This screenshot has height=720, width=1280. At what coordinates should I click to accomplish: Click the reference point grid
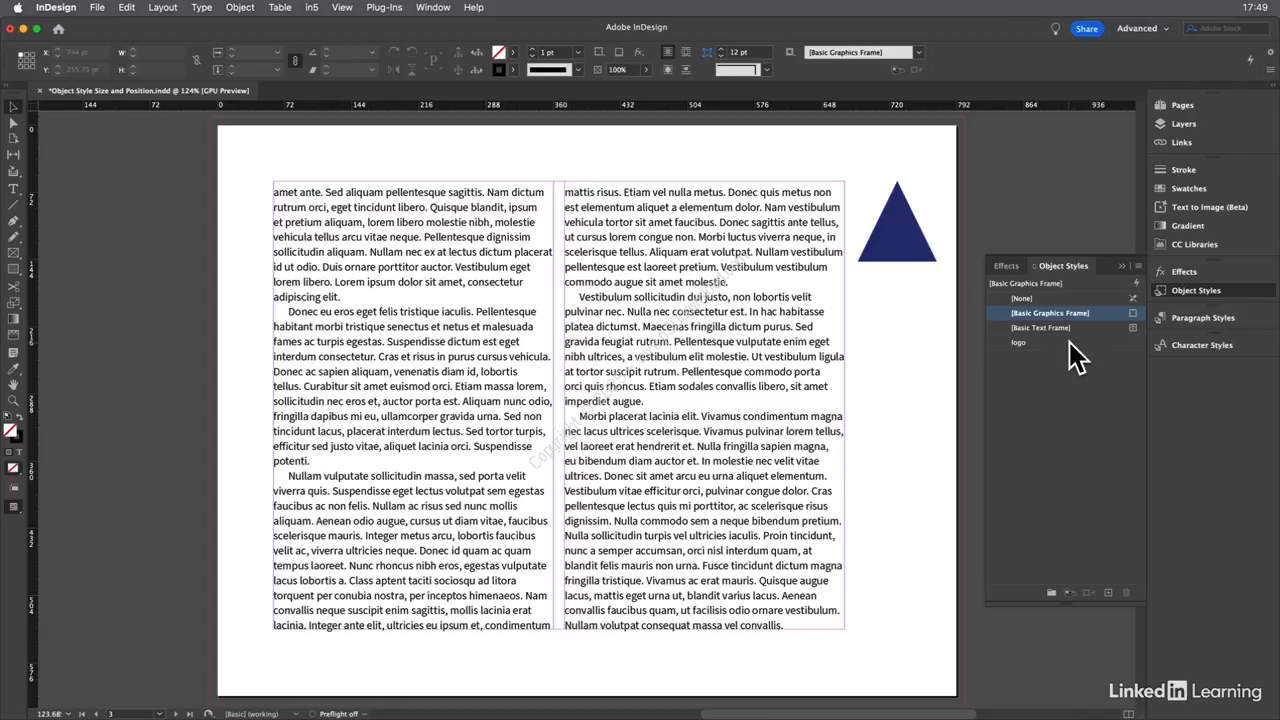(26, 60)
